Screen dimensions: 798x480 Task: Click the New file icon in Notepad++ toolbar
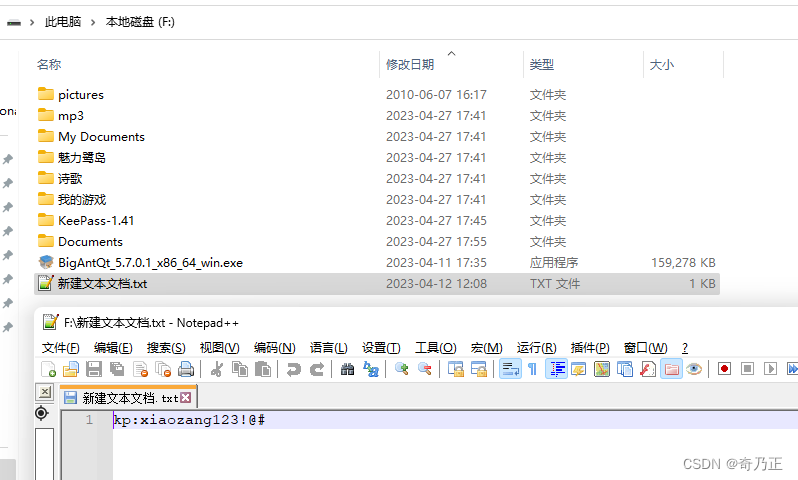(48, 369)
